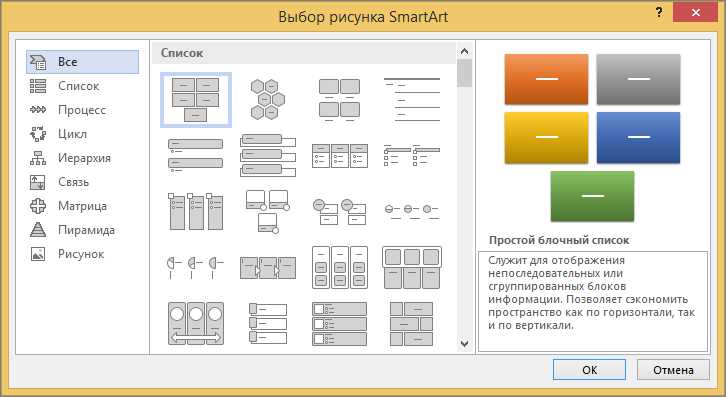Open help with the question mark icon
Viewport: 726px width, 397px height.
click(x=659, y=13)
